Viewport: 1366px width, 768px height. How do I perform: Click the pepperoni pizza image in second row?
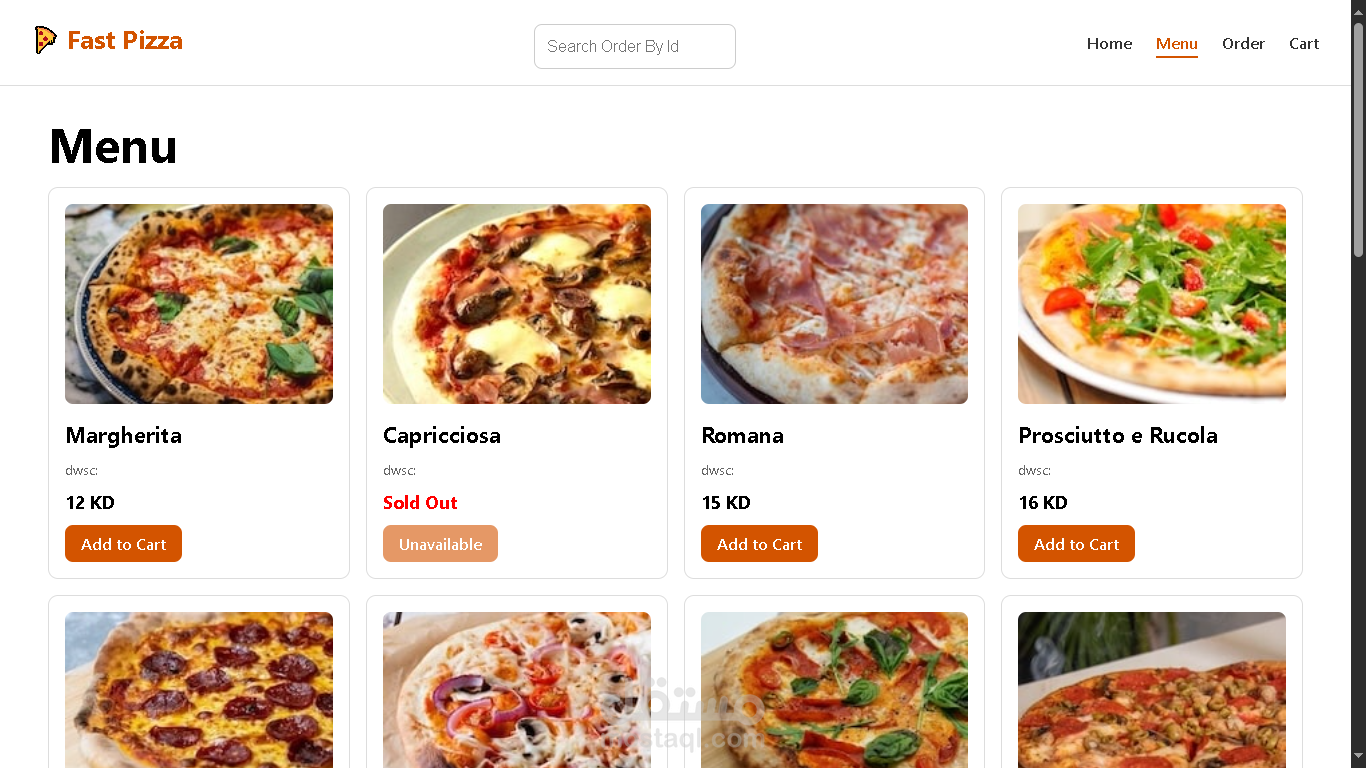[x=199, y=690]
